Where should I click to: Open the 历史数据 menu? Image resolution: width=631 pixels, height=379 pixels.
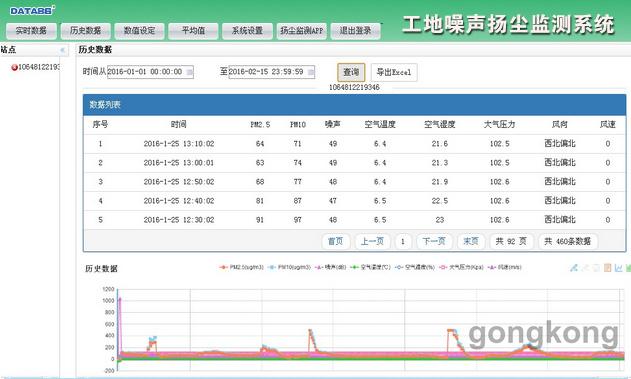(x=85, y=31)
